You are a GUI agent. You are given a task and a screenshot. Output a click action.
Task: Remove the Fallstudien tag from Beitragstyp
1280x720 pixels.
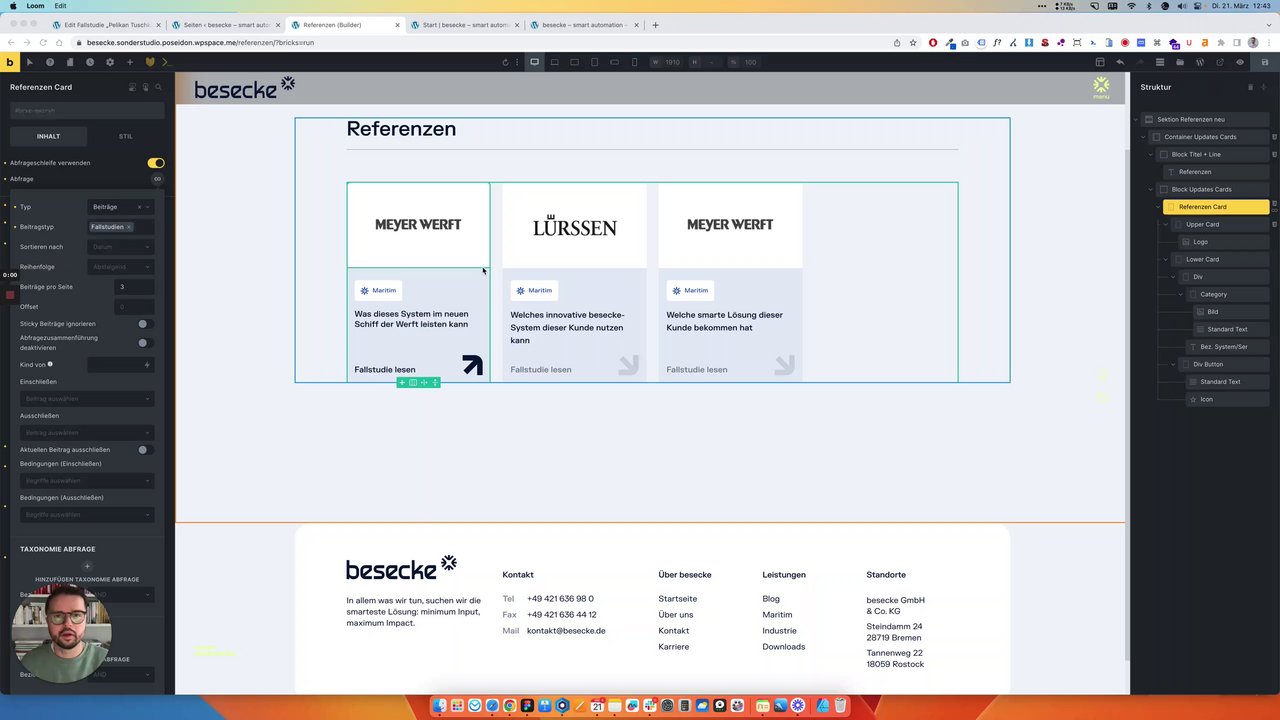pyautogui.click(x=129, y=227)
